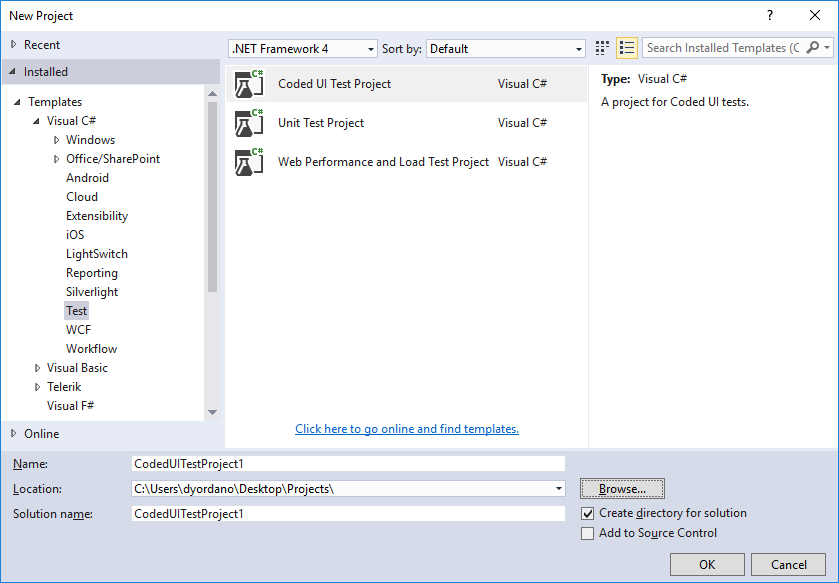839x583 pixels.
Task: Click the Solution name input field
Action: (348, 513)
